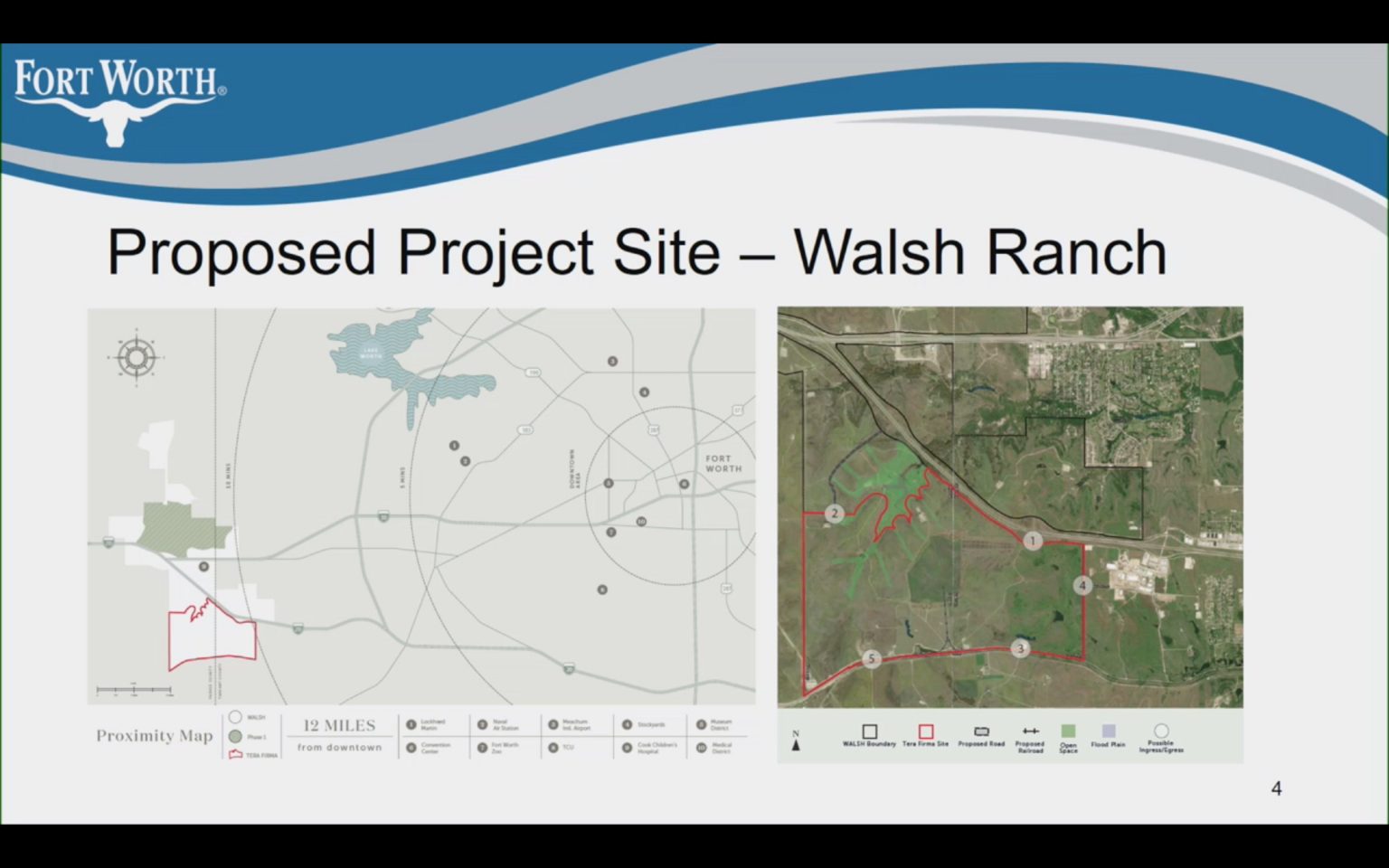Select ingress marker 4 on the aerial map

[x=1082, y=585]
